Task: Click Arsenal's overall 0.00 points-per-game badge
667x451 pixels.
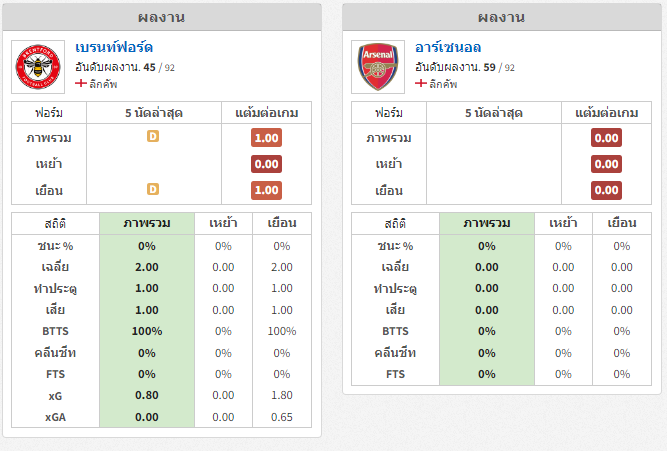Action: 606,138
